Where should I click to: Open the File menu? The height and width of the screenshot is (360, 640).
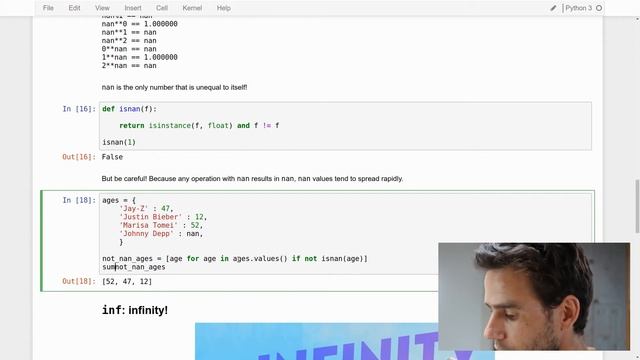tap(48, 8)
